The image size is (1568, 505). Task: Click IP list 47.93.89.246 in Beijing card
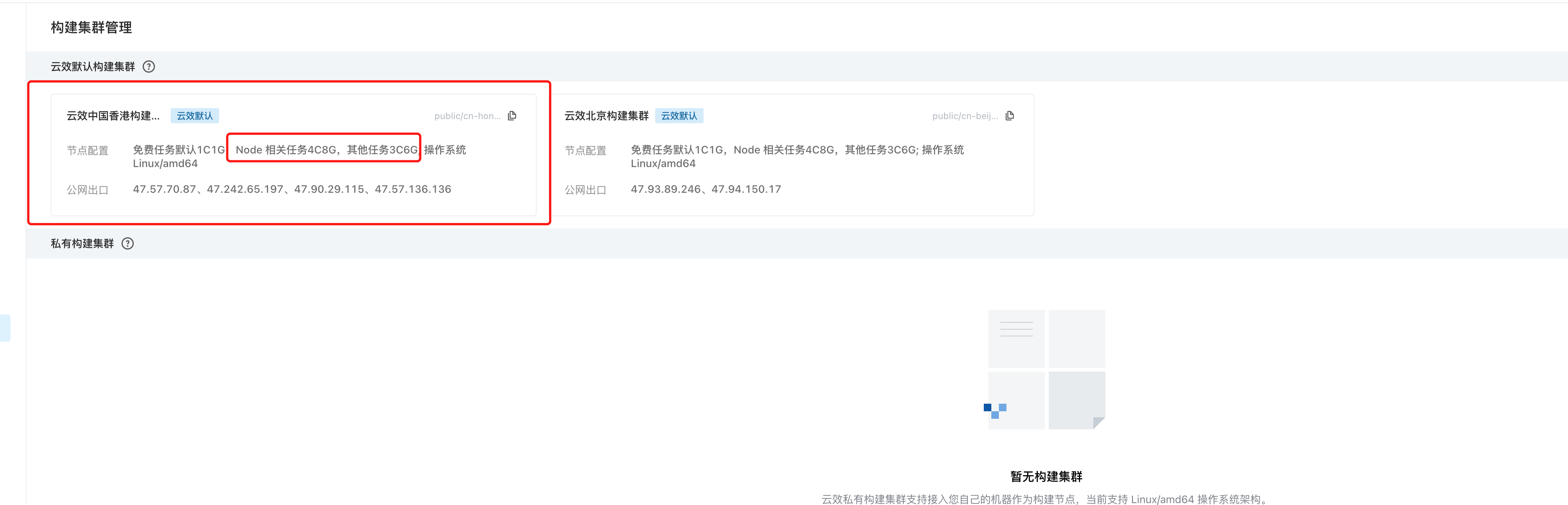706,189
